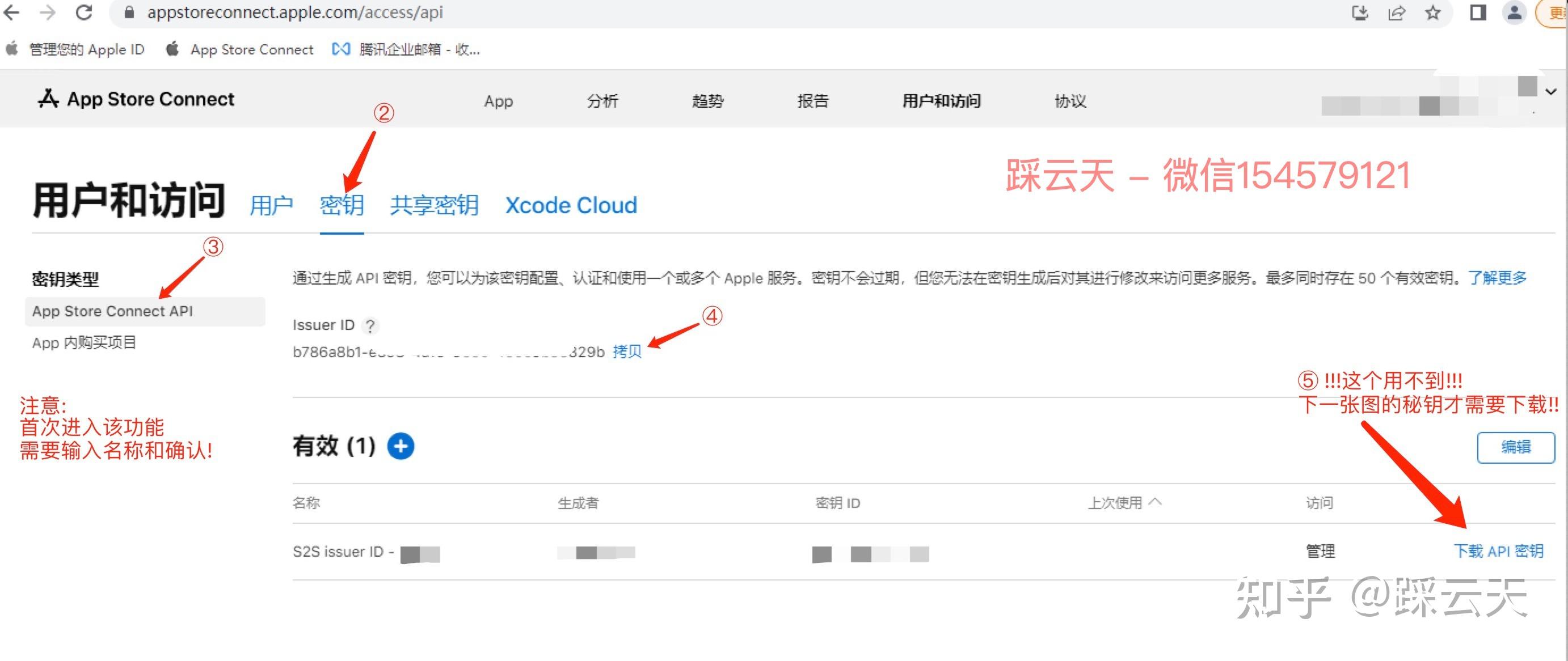Viewport: 1568px width, 661px height.
Task: Open the browser profile avatar
Action: coord(1515,12)
